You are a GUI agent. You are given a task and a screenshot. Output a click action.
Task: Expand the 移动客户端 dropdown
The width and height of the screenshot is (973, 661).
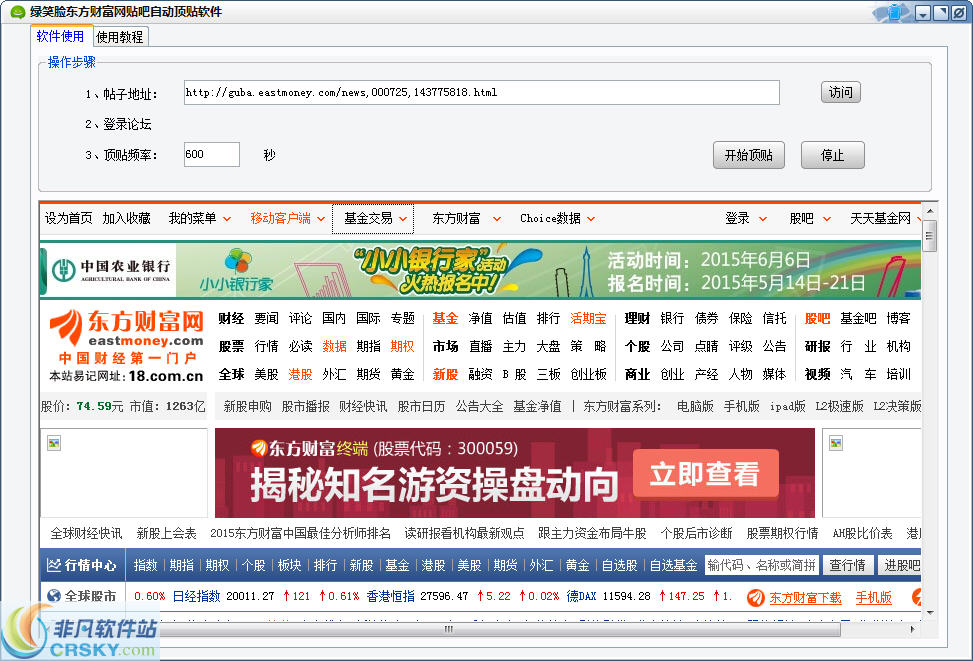[x=287, y=218]
